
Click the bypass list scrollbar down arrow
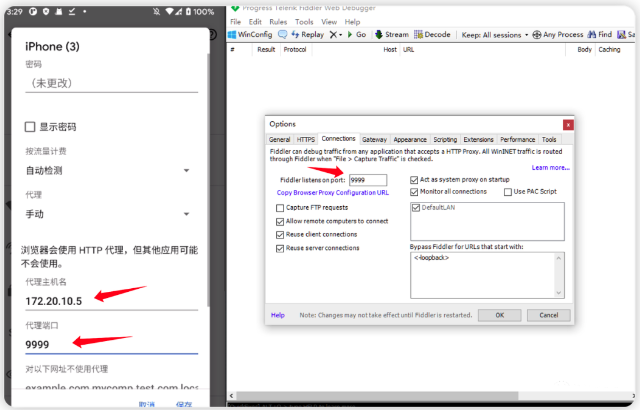(x=559, y=293)
